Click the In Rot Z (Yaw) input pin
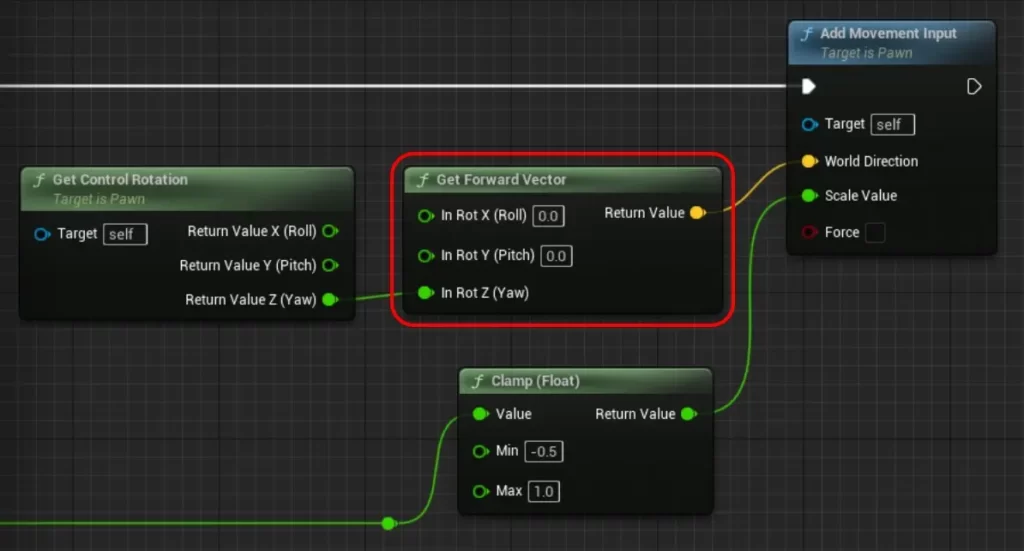The image size is (1024, 551). (x=425, y=293)
